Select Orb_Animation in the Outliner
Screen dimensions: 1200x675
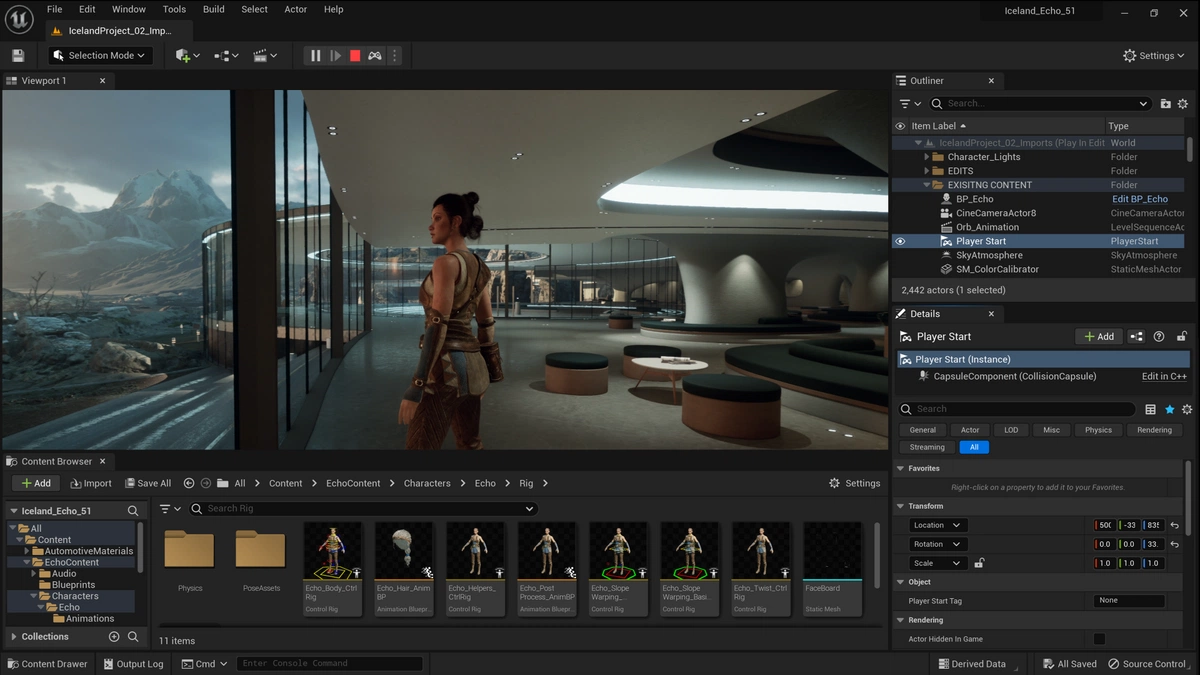point(987,227)
